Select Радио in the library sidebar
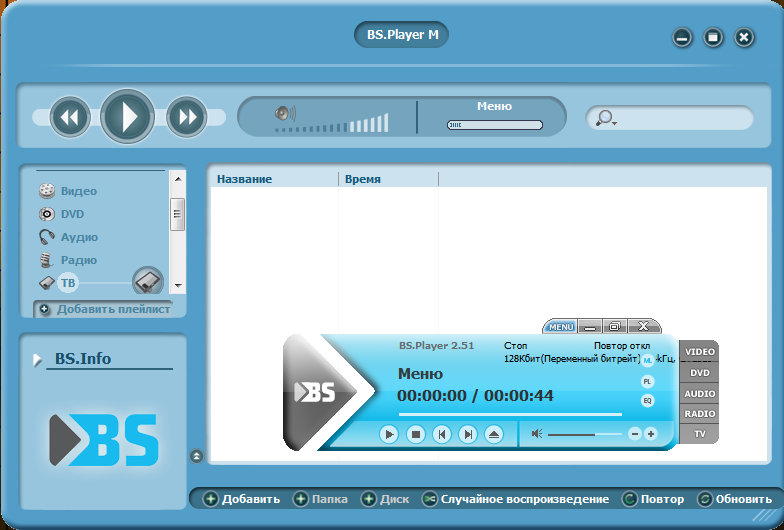Screen dimensions: 784x530 [x=78, y=260]
